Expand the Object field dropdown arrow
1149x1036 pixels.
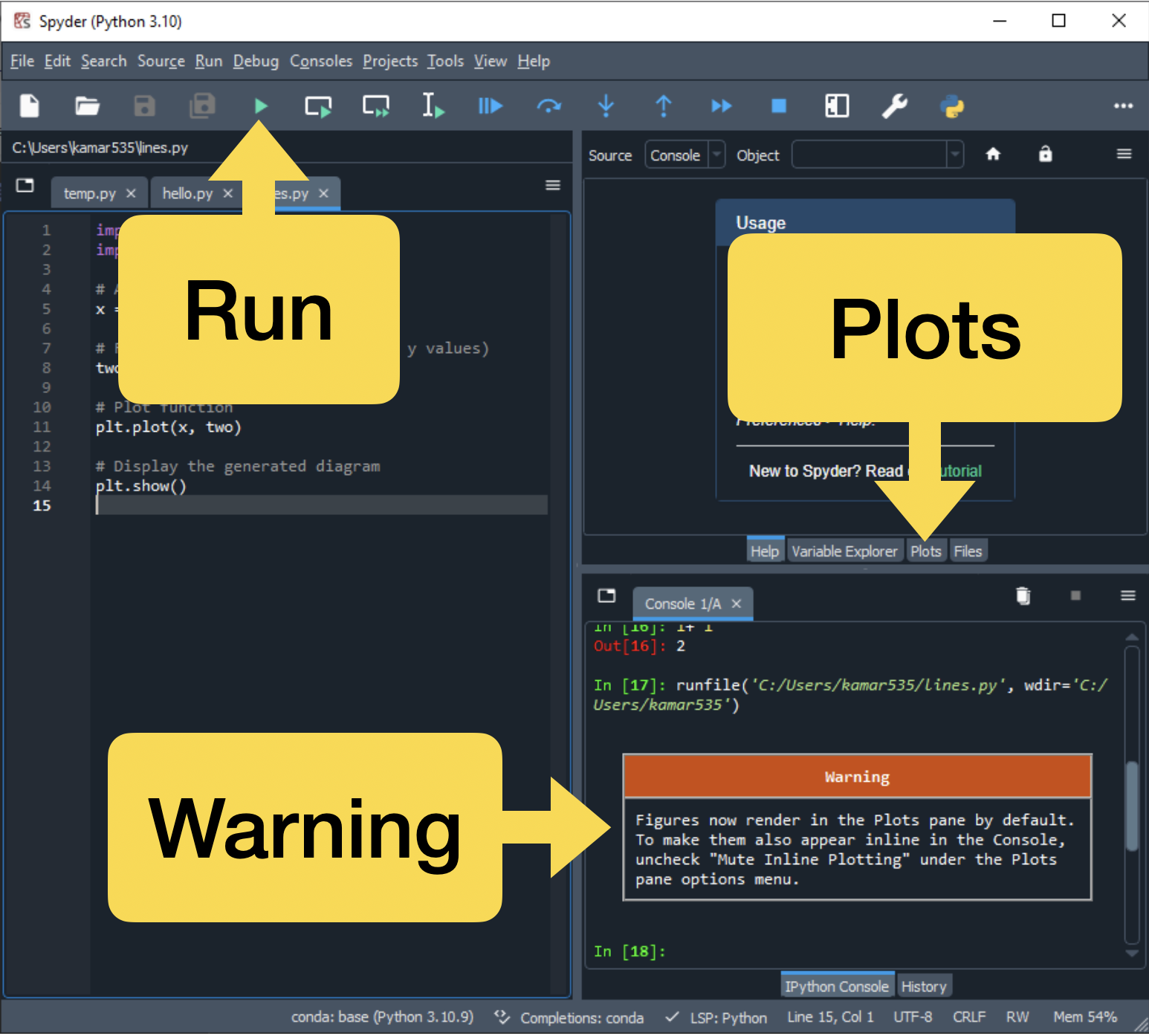pos(955,155)
